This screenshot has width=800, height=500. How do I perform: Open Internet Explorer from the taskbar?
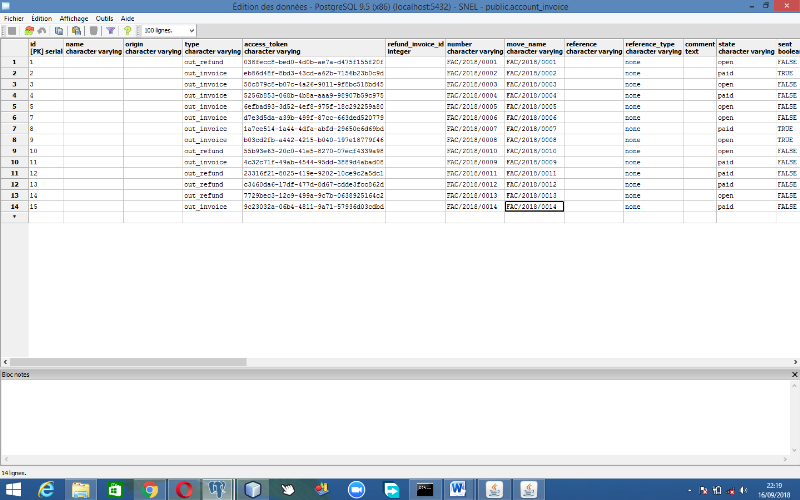point(46,490)
